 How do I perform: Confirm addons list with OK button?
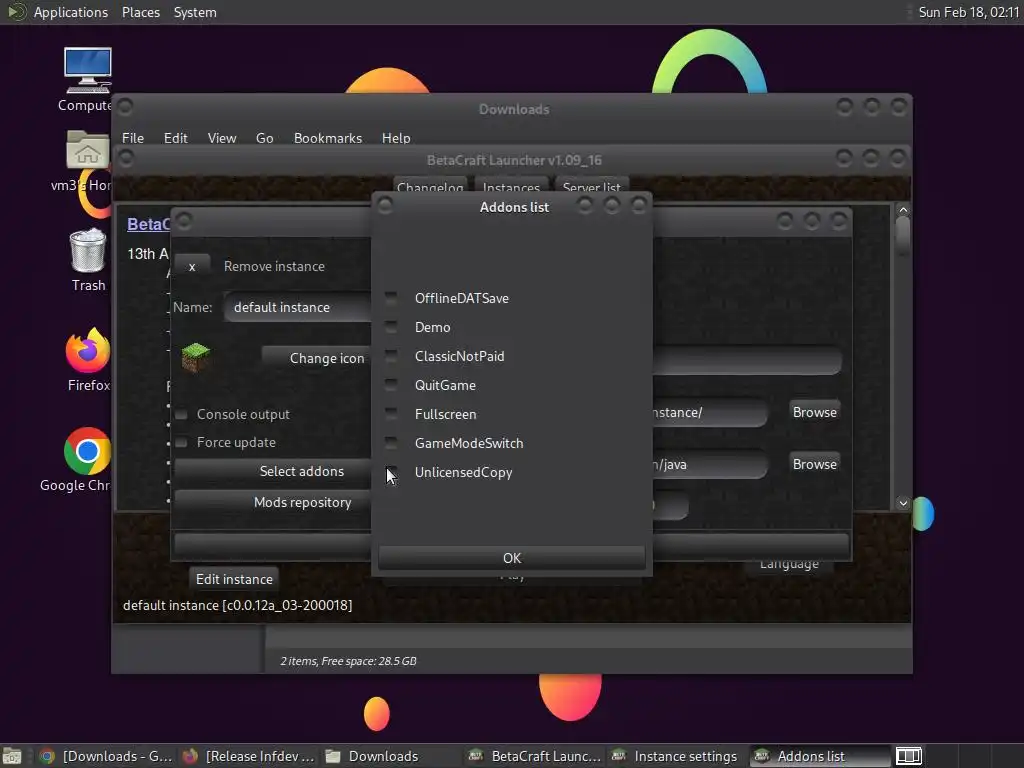(512, 558)
